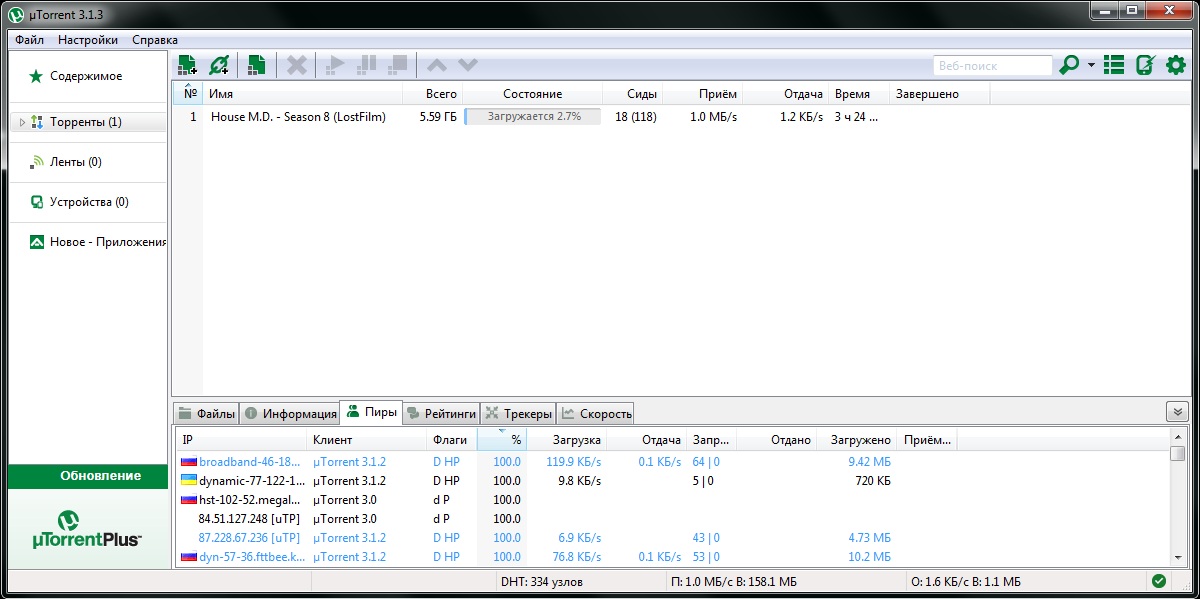Select Содержимое in the sidebar
The height and width of the screenshot is (599, 1200).
pos(86,76)
